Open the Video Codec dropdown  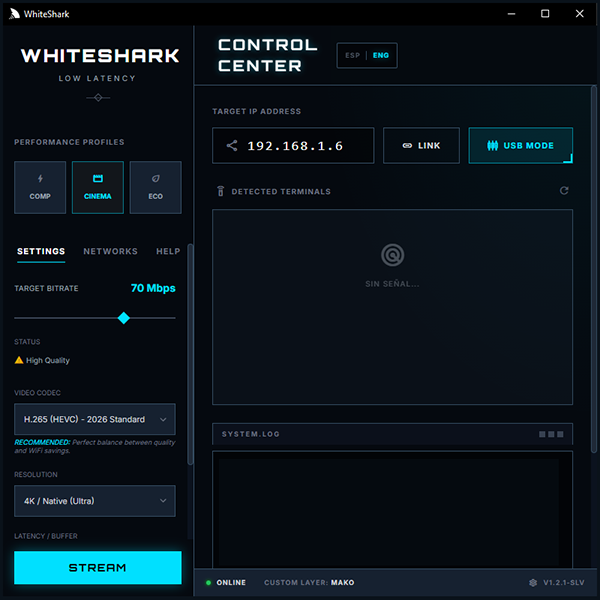pos(95,419)
